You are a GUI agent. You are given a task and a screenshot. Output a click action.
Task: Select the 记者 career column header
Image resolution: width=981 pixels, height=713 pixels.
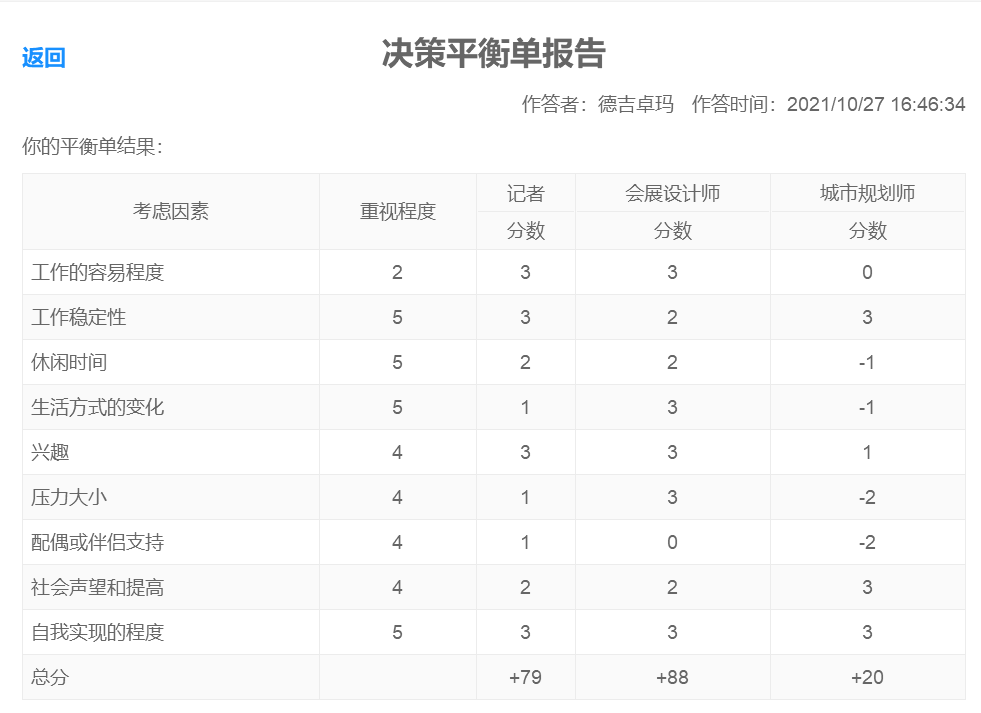tap(526, 193)
